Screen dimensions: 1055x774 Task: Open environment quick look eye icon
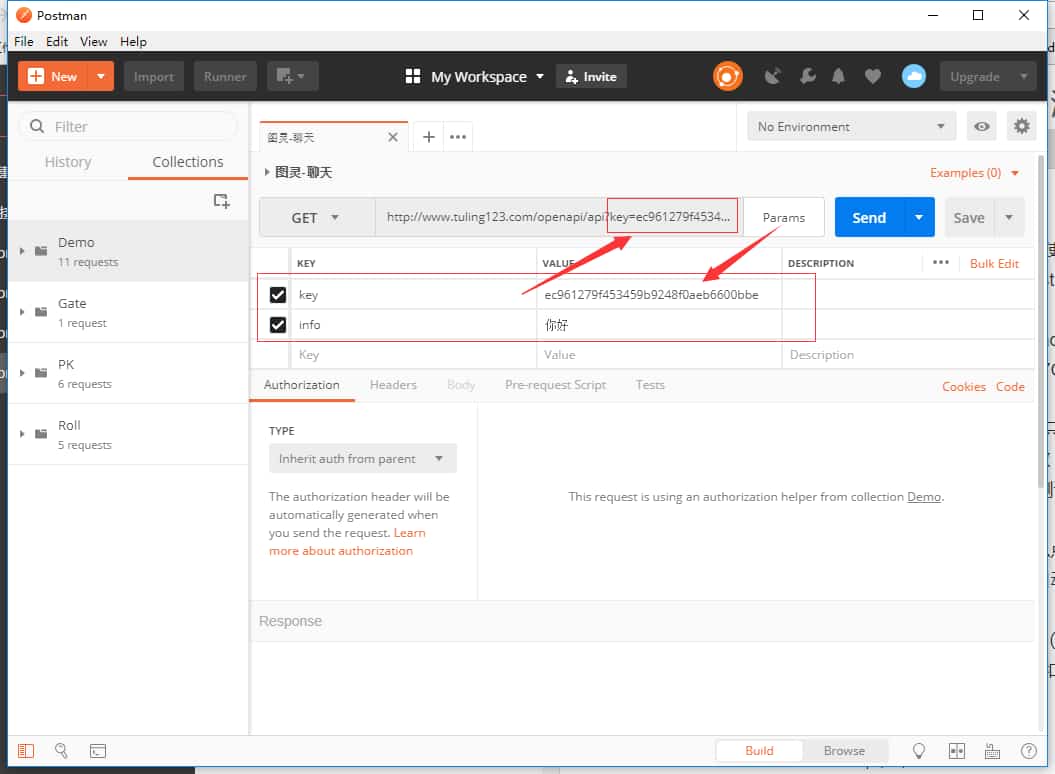pyautogui.click(x=983, y=126)
